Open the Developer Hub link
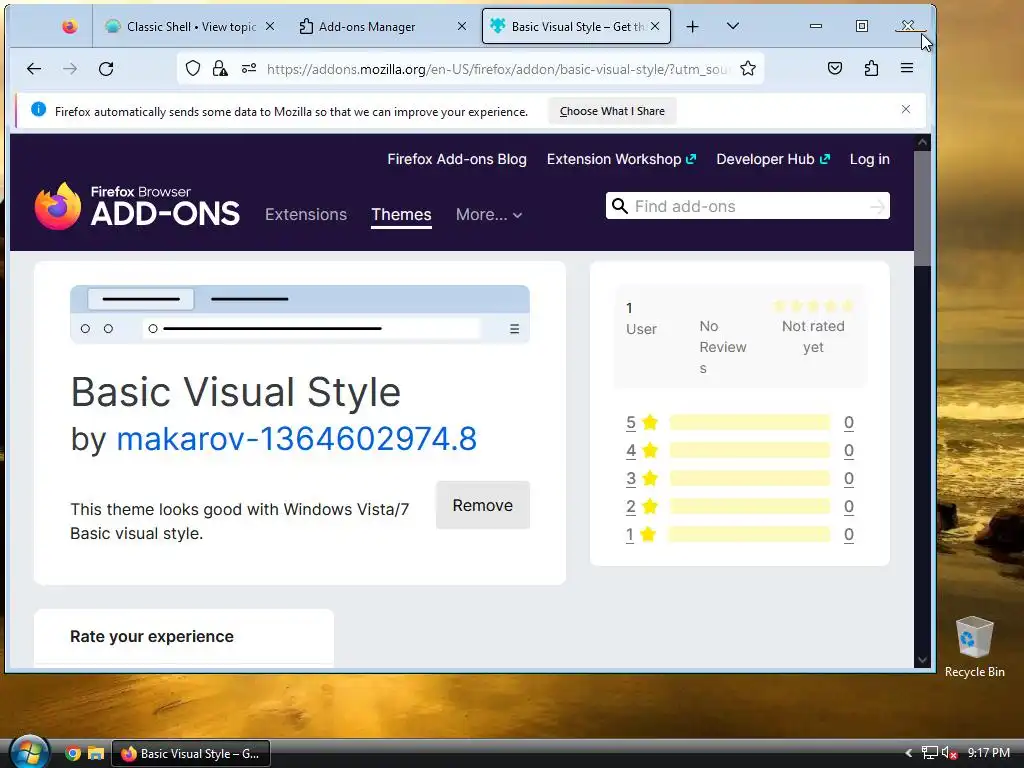The height and width of the screenshot is (768, 1024). (x=773, y=159)
